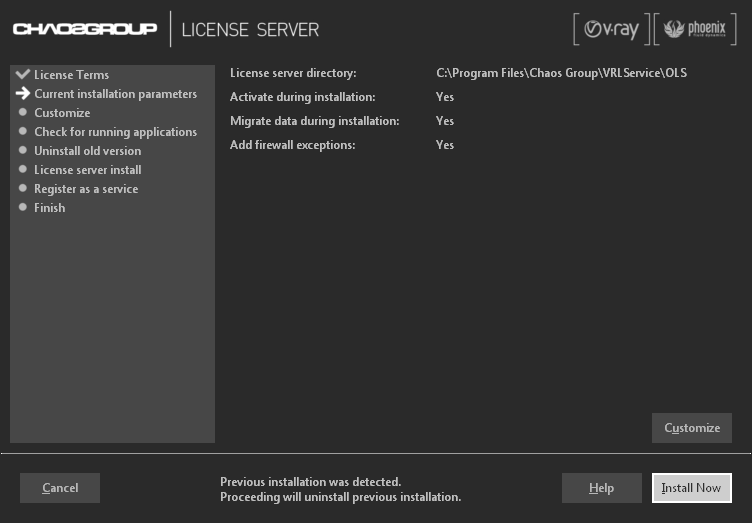Click the current step arrow icon
The height and width of the screenshot is (523, 752).
coord(23,94)
